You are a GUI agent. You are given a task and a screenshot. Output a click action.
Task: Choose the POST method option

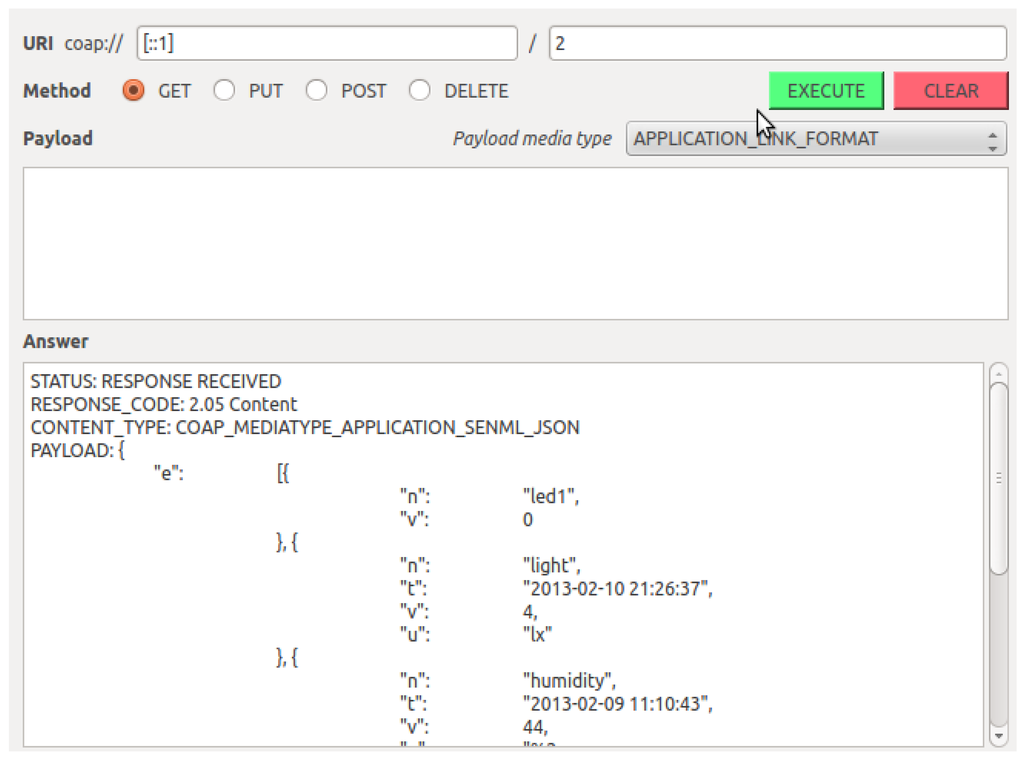coord(317,91)
